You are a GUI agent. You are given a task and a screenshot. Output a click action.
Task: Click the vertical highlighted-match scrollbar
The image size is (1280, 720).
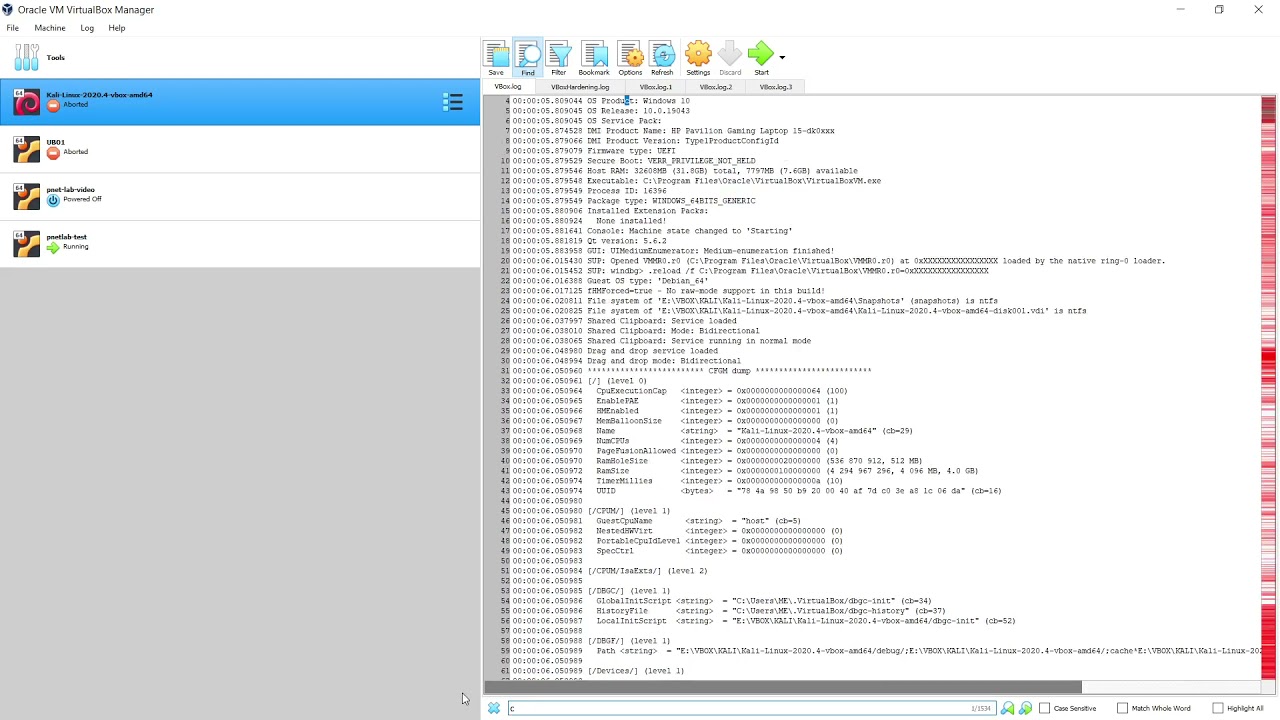(x=1269, y=387)
